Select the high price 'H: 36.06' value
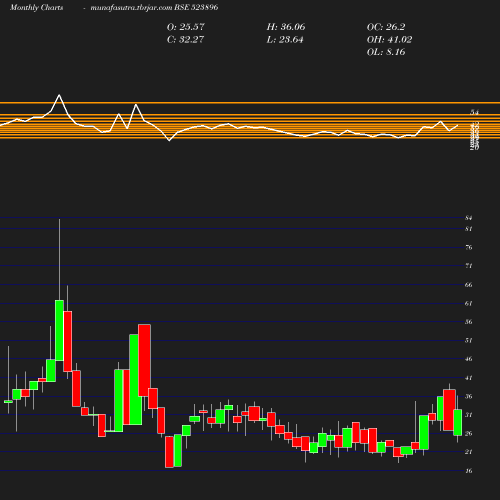The image size is (500, 500). click(x=286, y=27)
